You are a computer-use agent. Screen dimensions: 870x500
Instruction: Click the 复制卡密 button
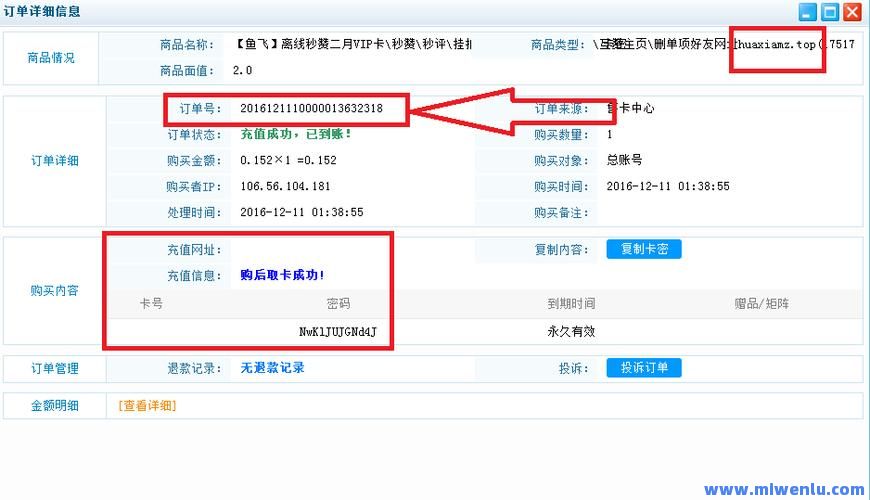(643, 250)
